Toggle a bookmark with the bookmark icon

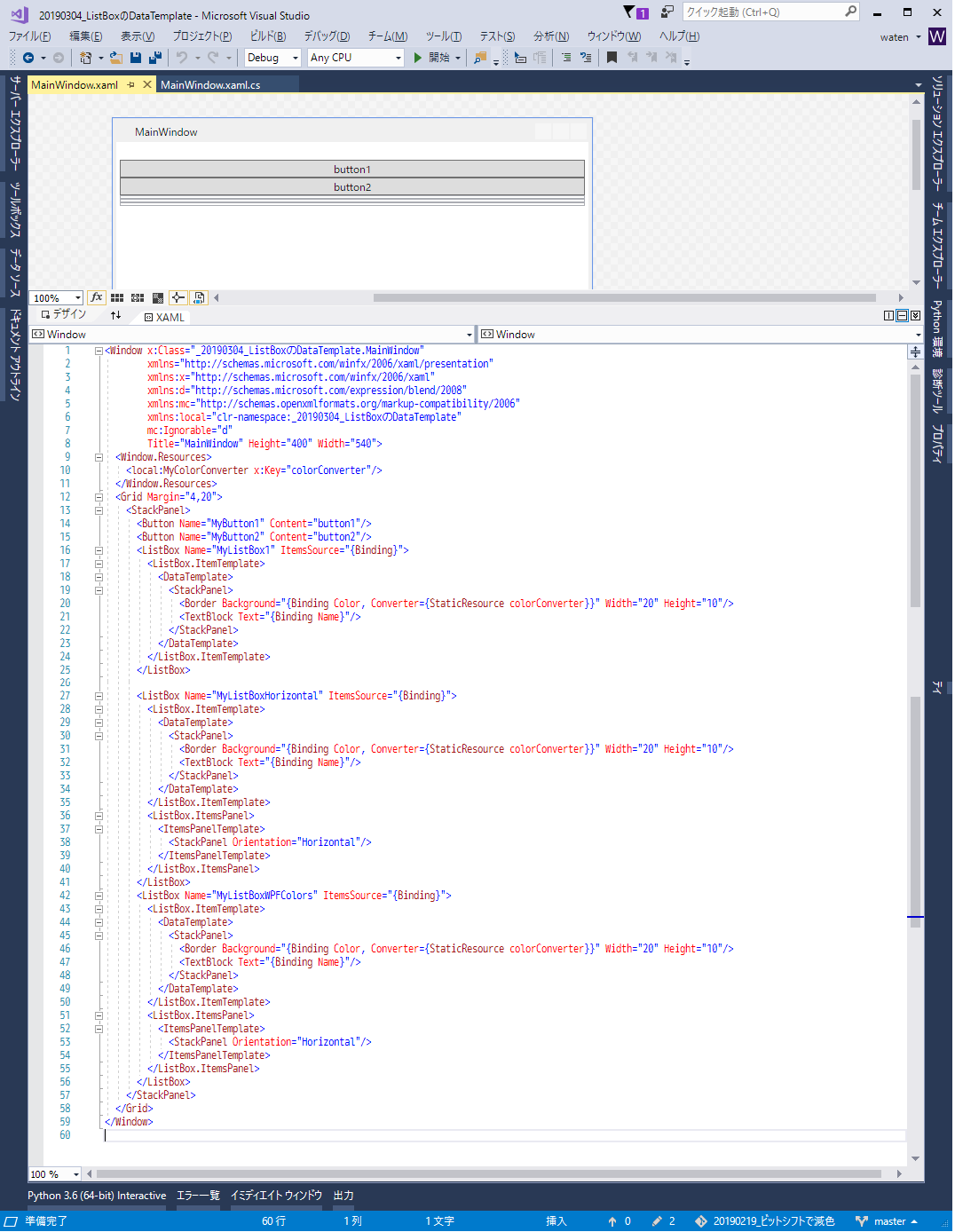point(612,58)
